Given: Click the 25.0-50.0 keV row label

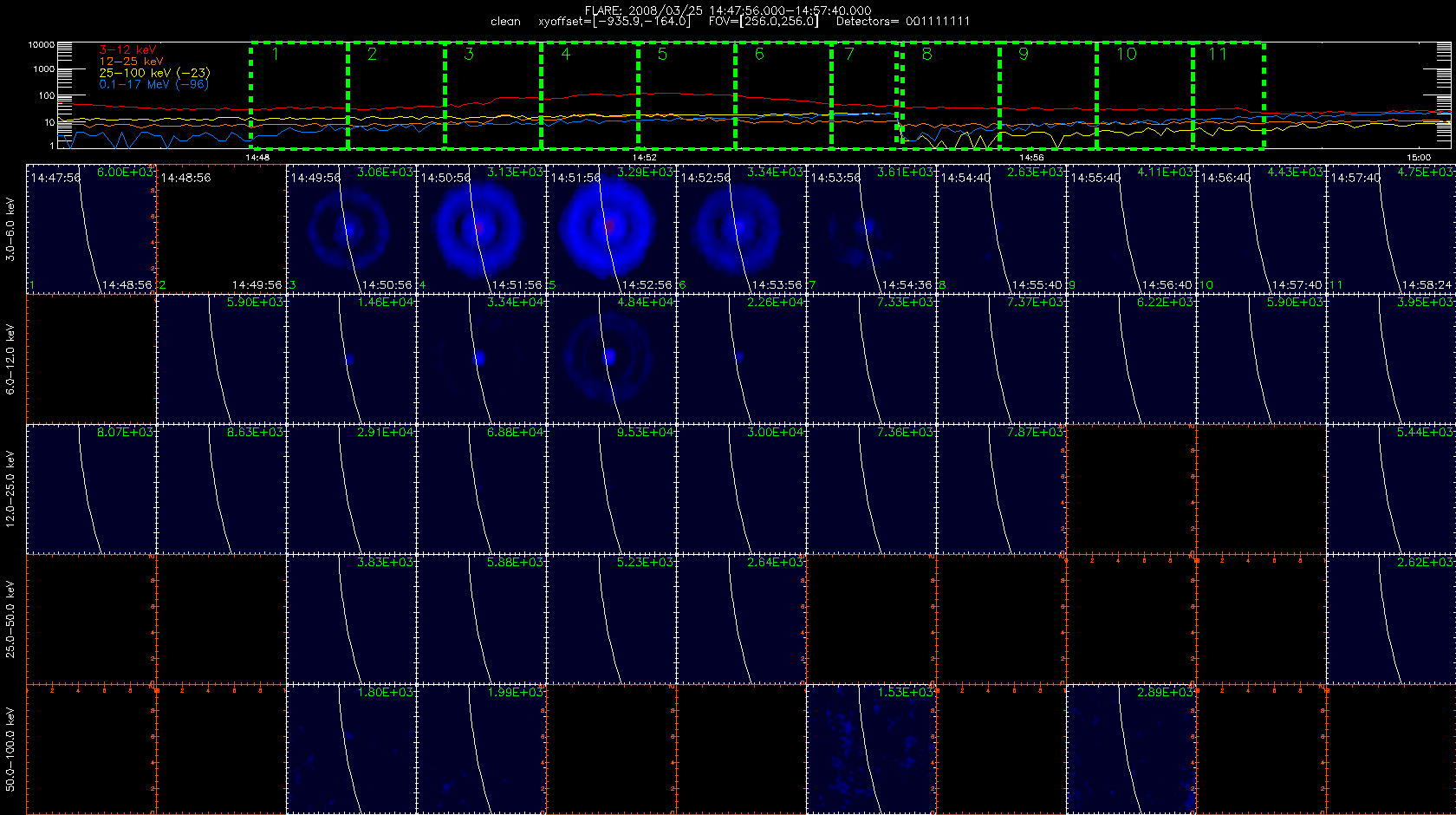Looking at the screenshot, I should (10, 619).
